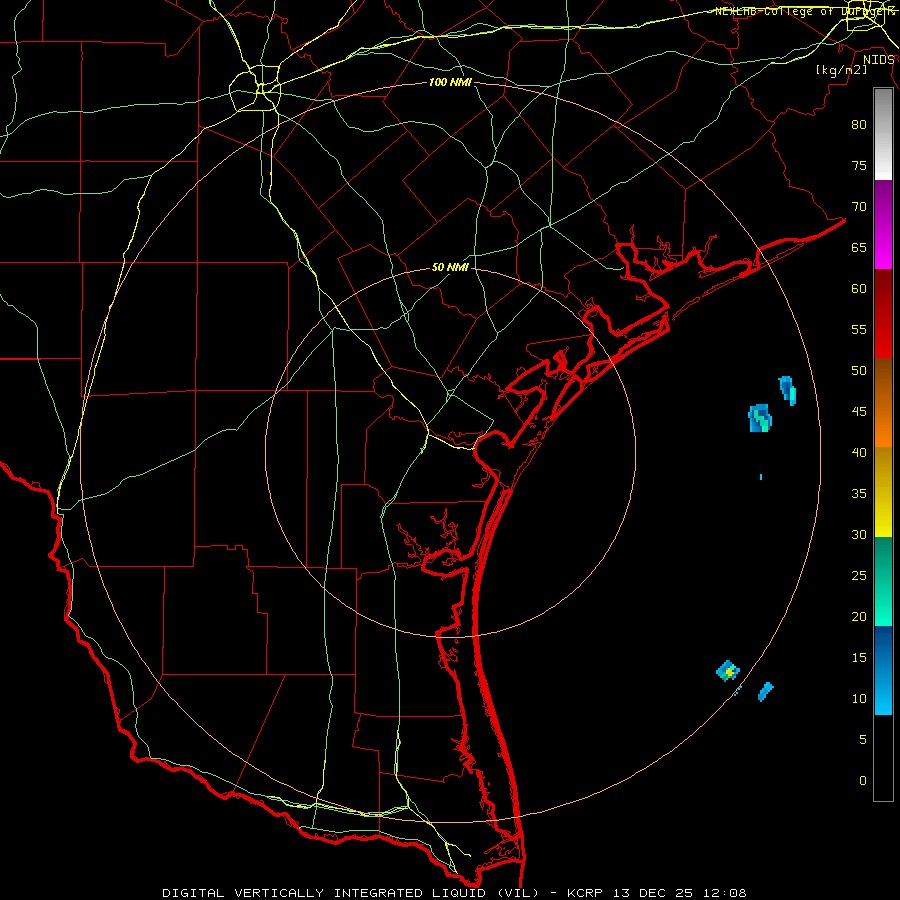Click the 15 value on the VIL scale
This screenshot has width=900, height=900.
click(859, 658)
